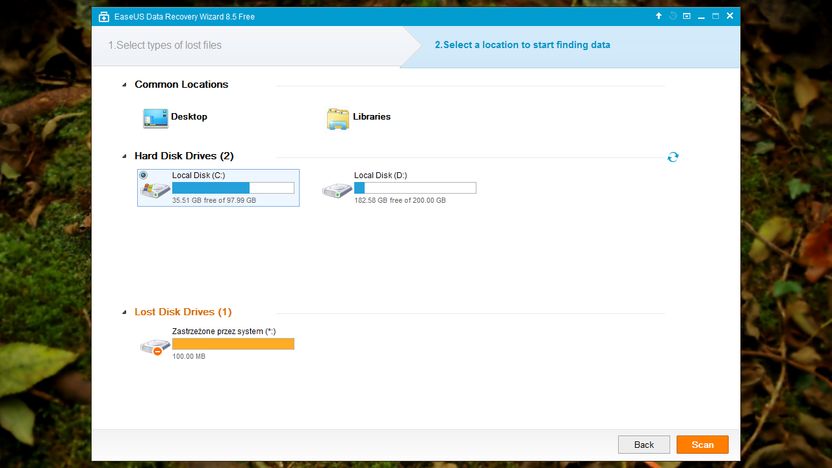Viewport: 832px width, 468px height.
Task: Click the EaseUS app logo icon
Action: 103,17
